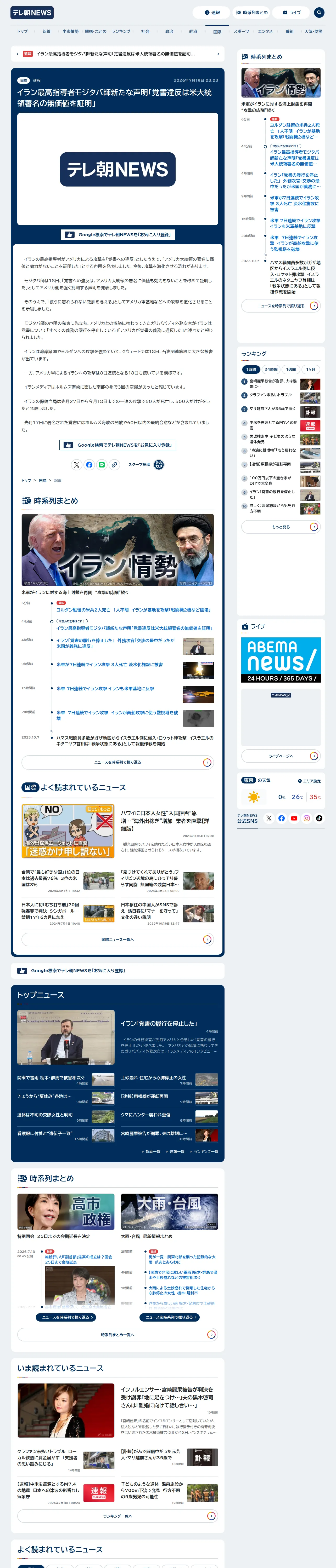The width and height of the screenshot is (336, 1568).
Task: Click the トップ breadcrumb link
Action: 26,481
